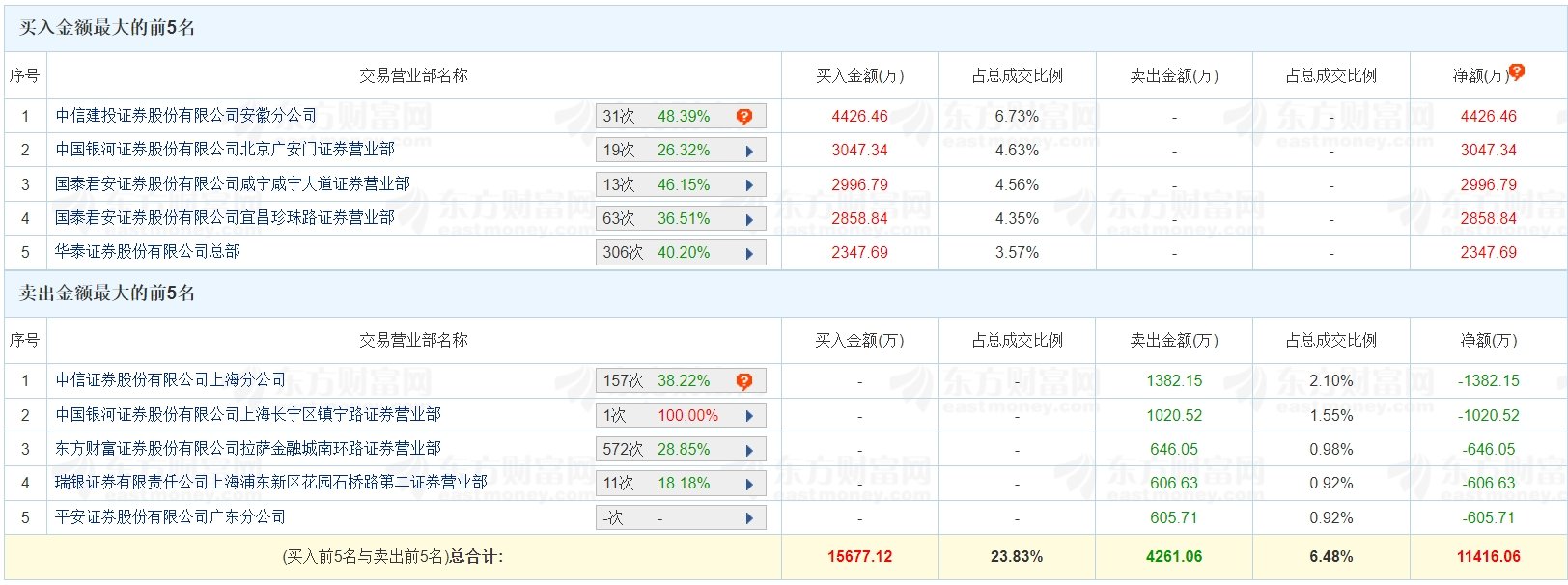Click question icon in 中信证券 上海分公司 row
The image size is (1568, 585).
(743, 381)
